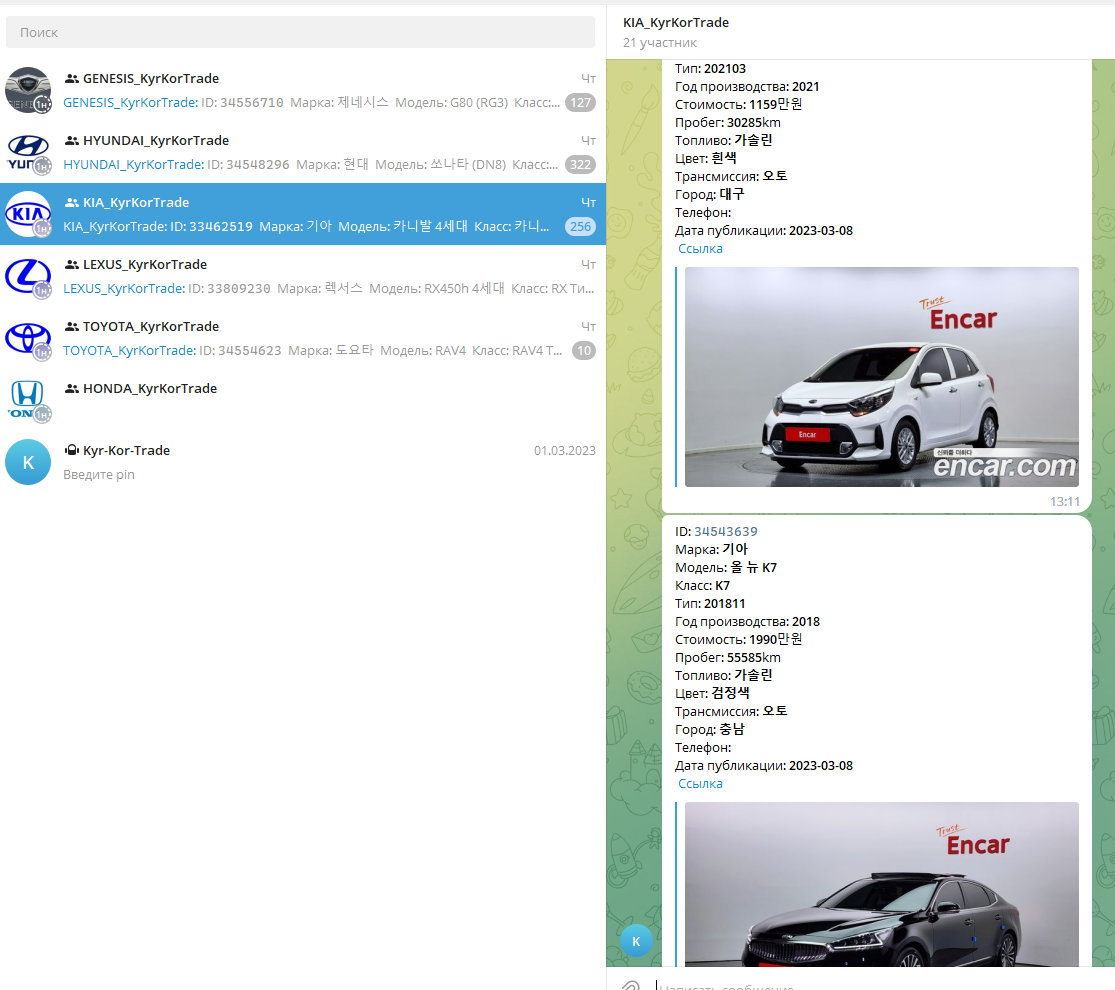Screen dimensions: 1115x990
Task: Open the Ссылка link in the 1159만원 listing
Action: [x=700, y=248]
